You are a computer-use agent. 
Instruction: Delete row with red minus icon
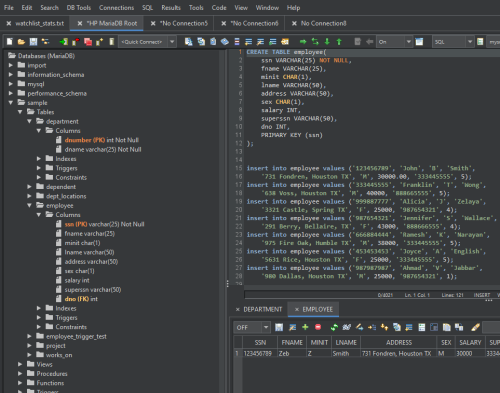[318, 327]
